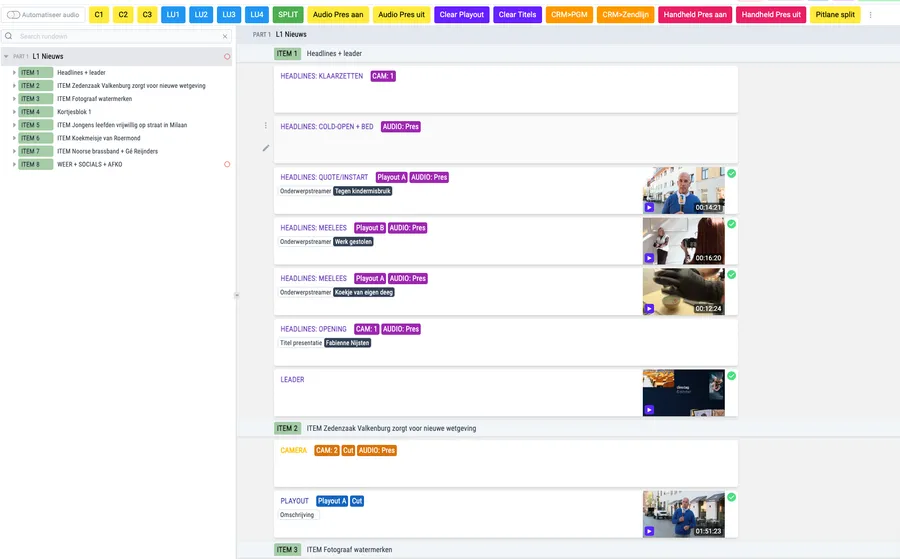Clear the rundown search with the X
Screen dimensions: 900x559
(225, 36)
